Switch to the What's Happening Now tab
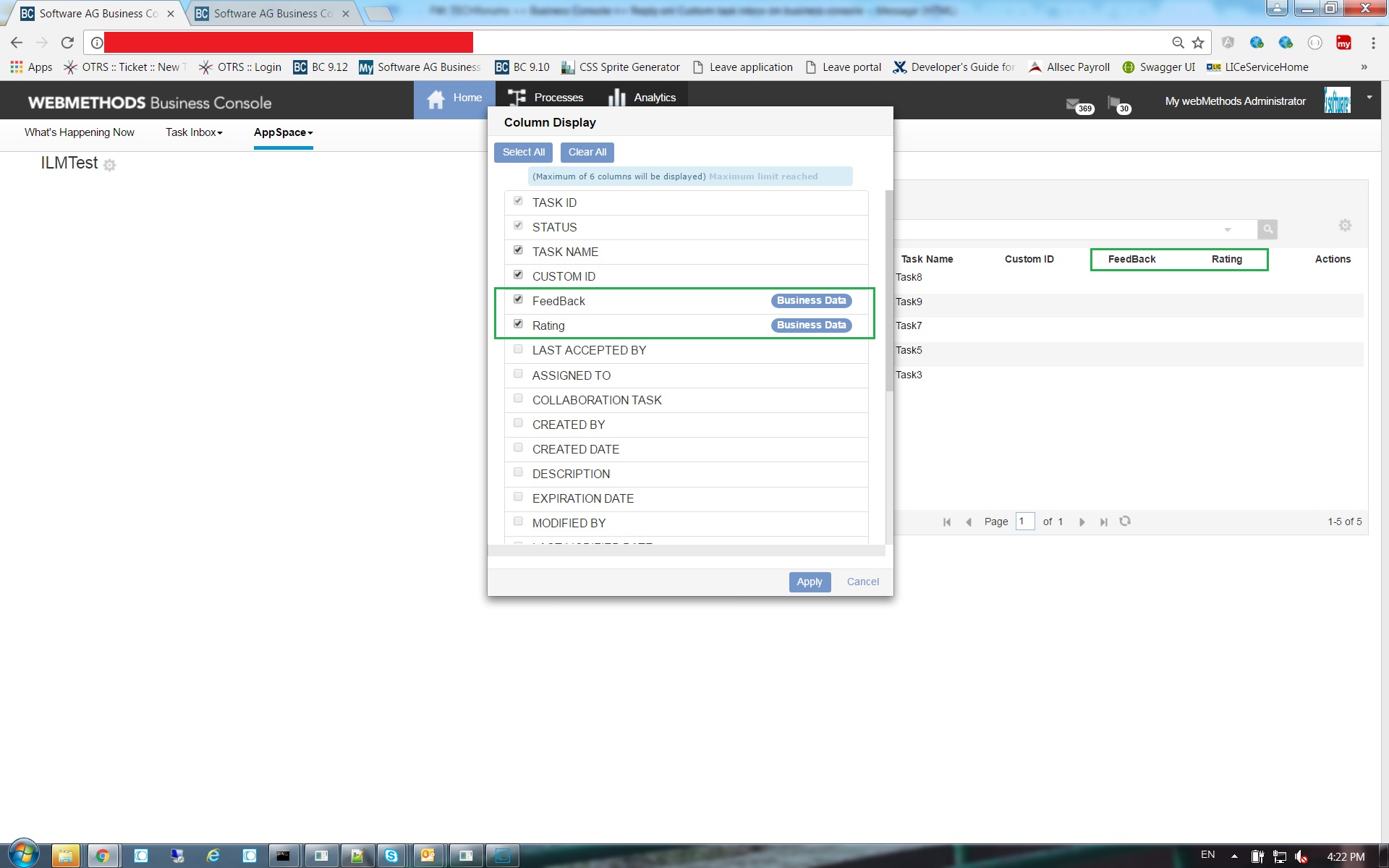This screenshot has height=868, width=1389. 80,133
